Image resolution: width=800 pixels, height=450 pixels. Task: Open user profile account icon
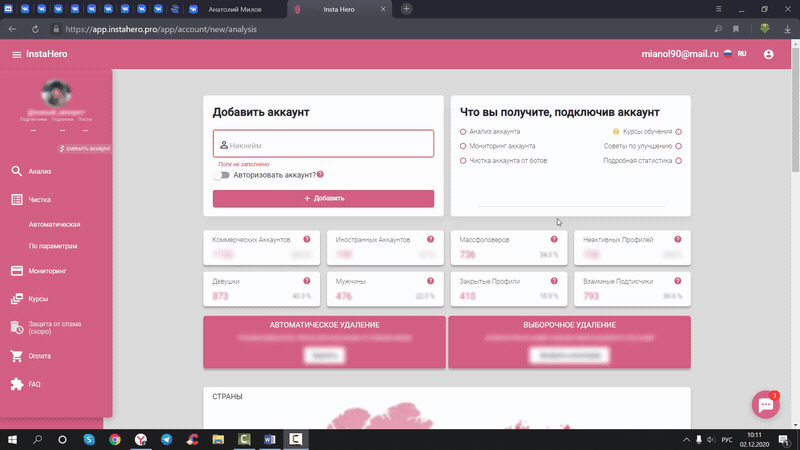768,54
